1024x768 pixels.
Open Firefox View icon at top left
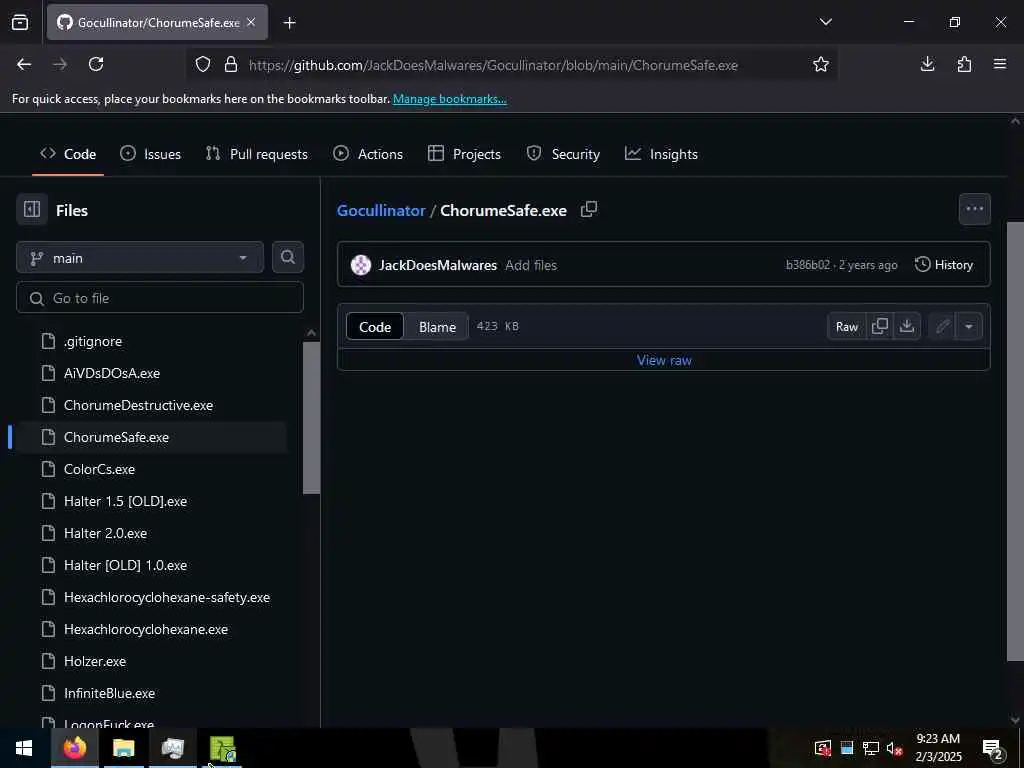[20, 22]
